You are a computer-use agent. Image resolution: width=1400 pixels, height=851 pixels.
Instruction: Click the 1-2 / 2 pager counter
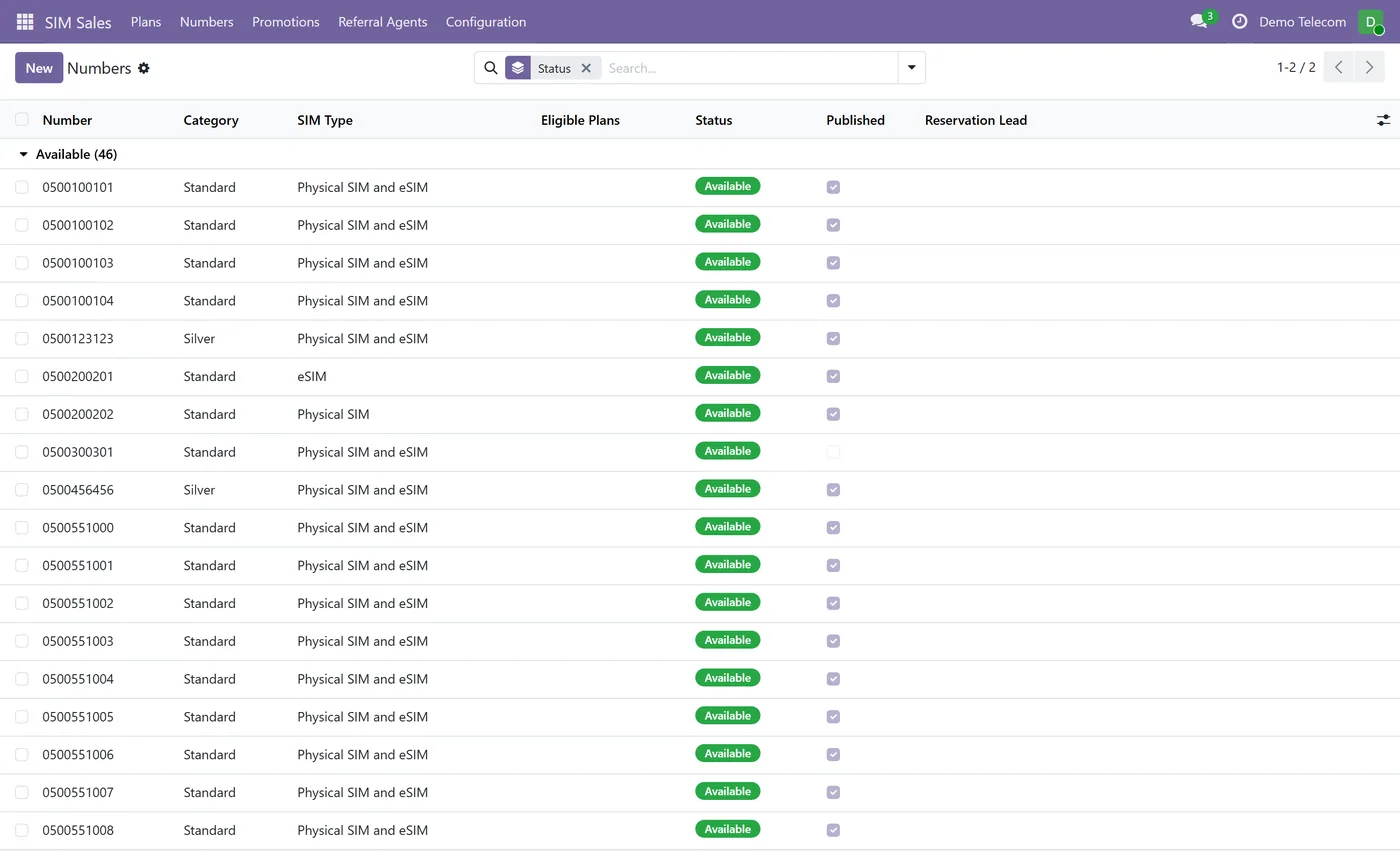[1296, 68]
